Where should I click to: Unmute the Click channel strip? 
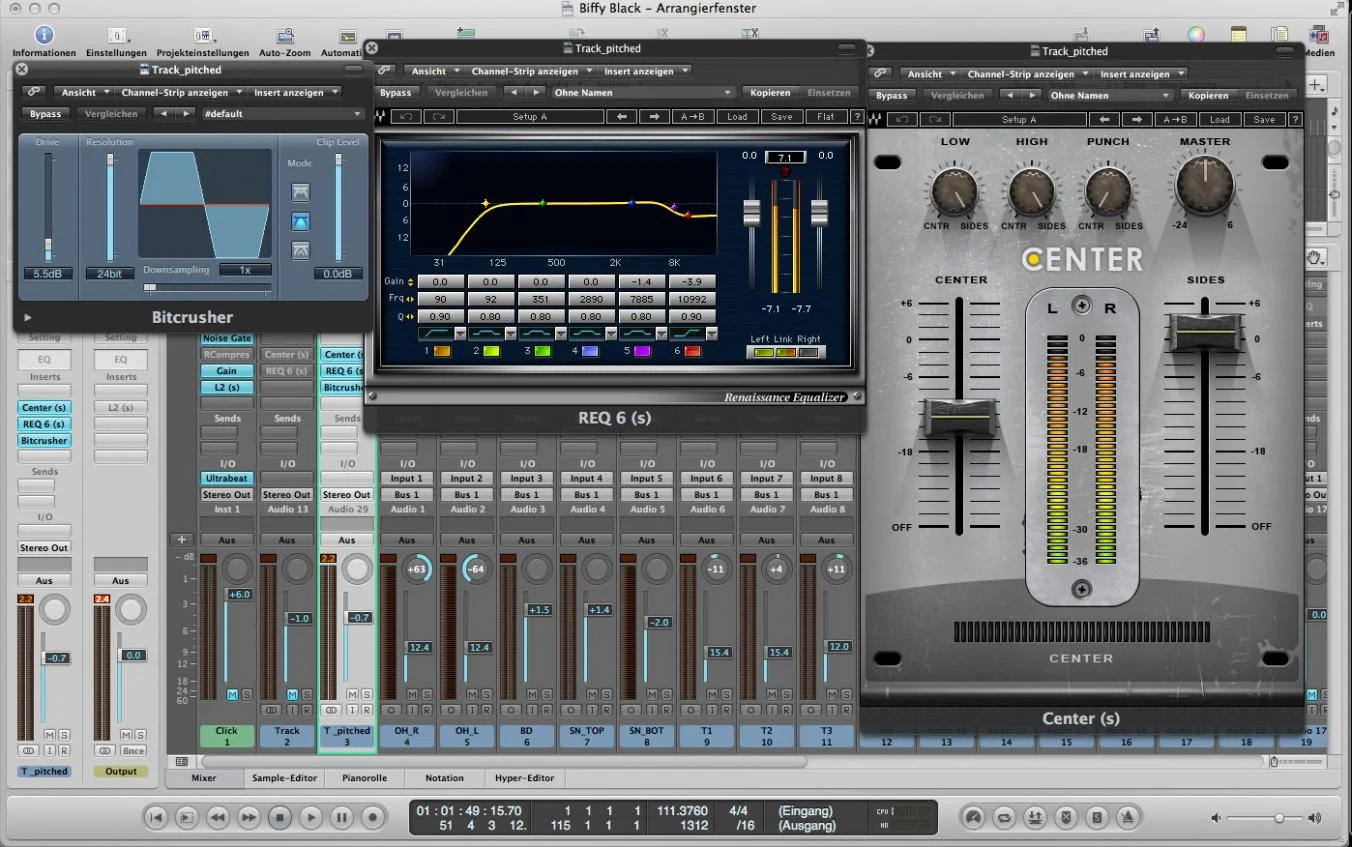(233, 694)
